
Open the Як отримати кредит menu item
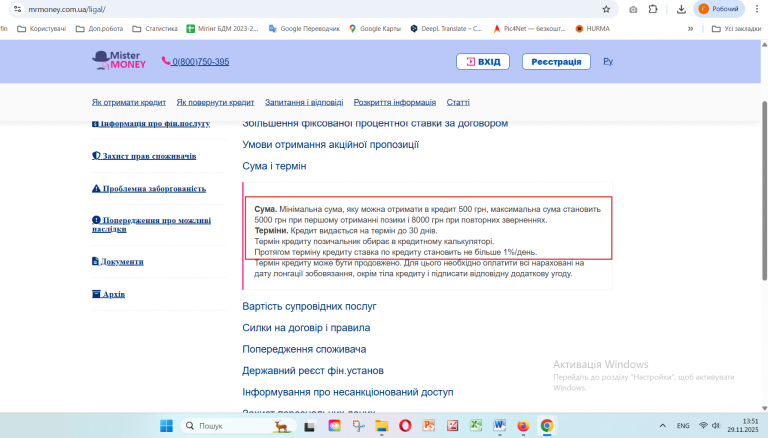pos(129,102)
